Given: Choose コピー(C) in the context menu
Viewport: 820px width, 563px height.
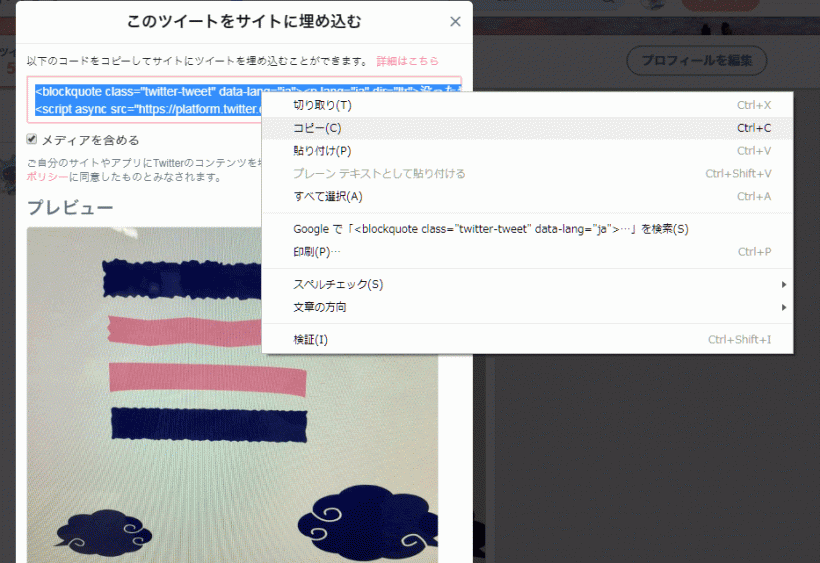Looking at the screenshot, I should 317,128.
